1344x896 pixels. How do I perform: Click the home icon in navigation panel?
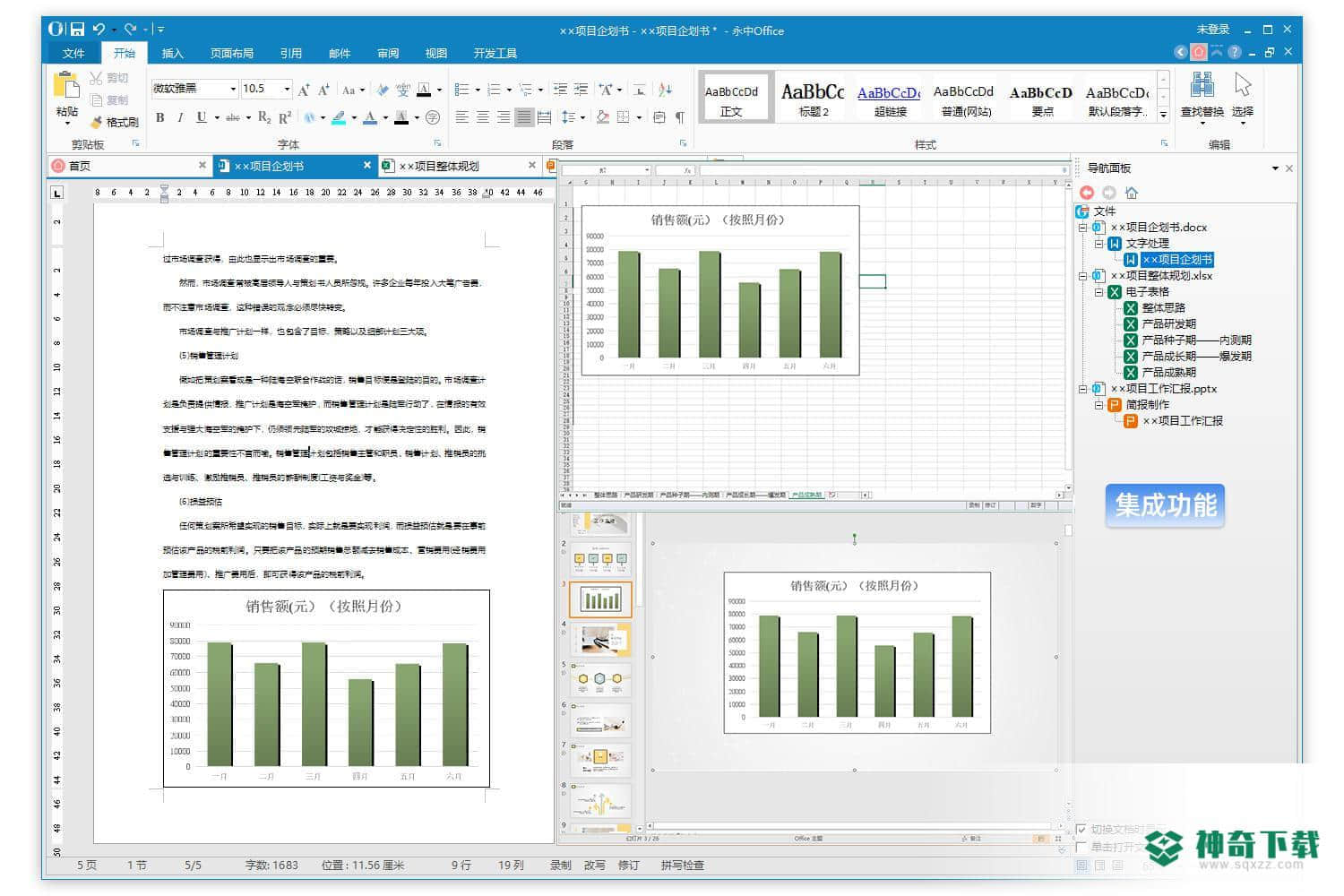point(1132,193)
